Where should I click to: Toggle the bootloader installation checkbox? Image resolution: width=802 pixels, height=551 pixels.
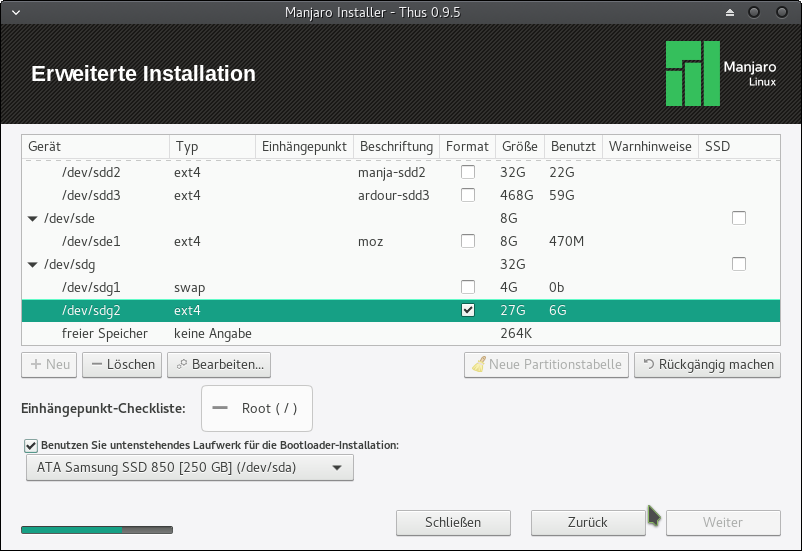31,444
